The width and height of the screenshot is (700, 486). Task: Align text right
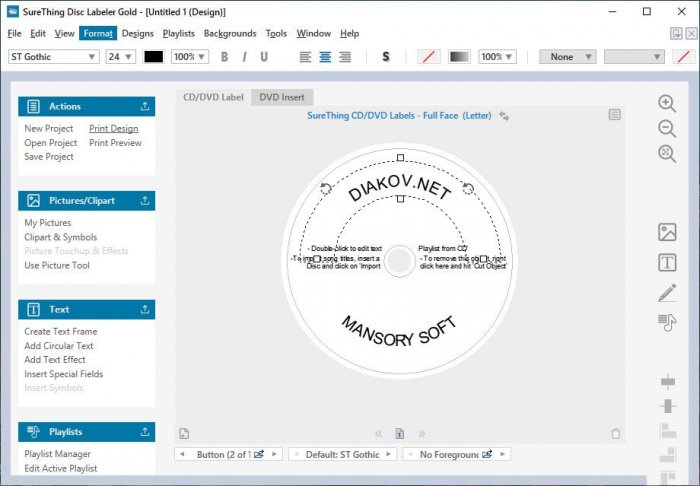click(345, 57)
